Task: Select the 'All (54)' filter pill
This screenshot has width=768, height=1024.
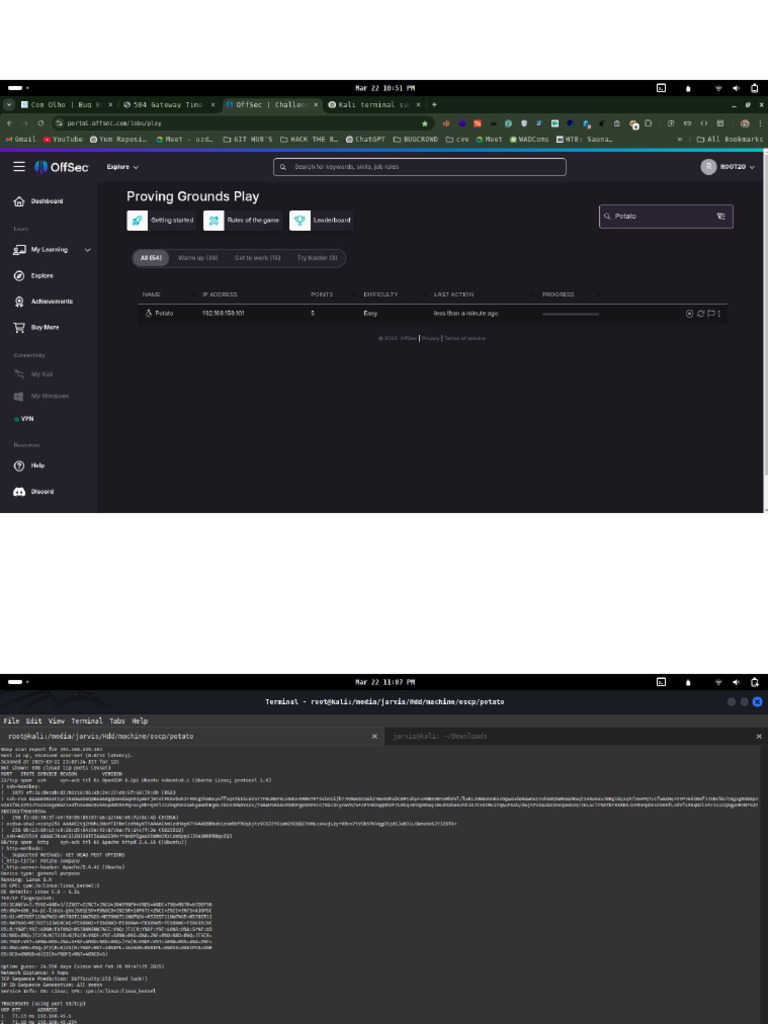Action: point(151,258)
